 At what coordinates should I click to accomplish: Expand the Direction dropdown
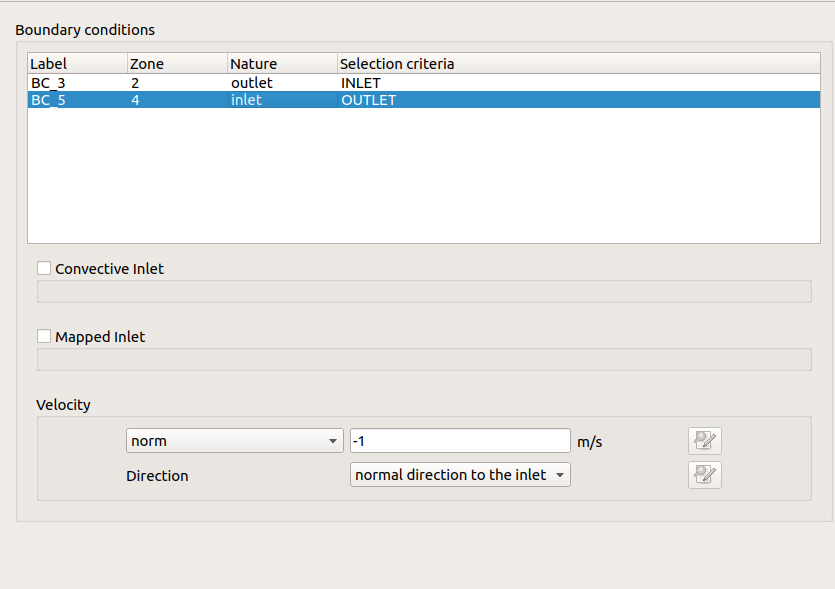[x=460, y=475]
